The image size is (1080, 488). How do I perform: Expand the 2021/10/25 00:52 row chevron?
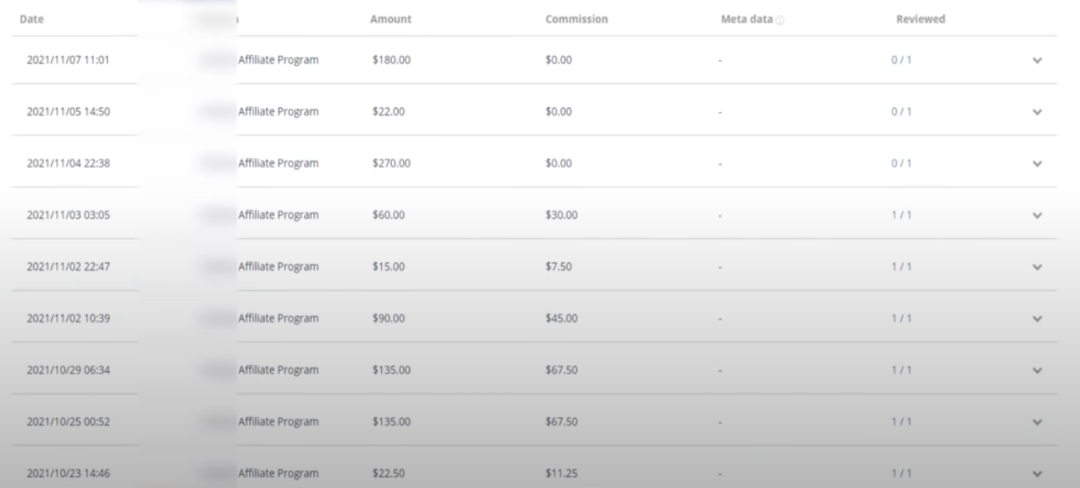pyautogui.click(x=1037, y=422)
